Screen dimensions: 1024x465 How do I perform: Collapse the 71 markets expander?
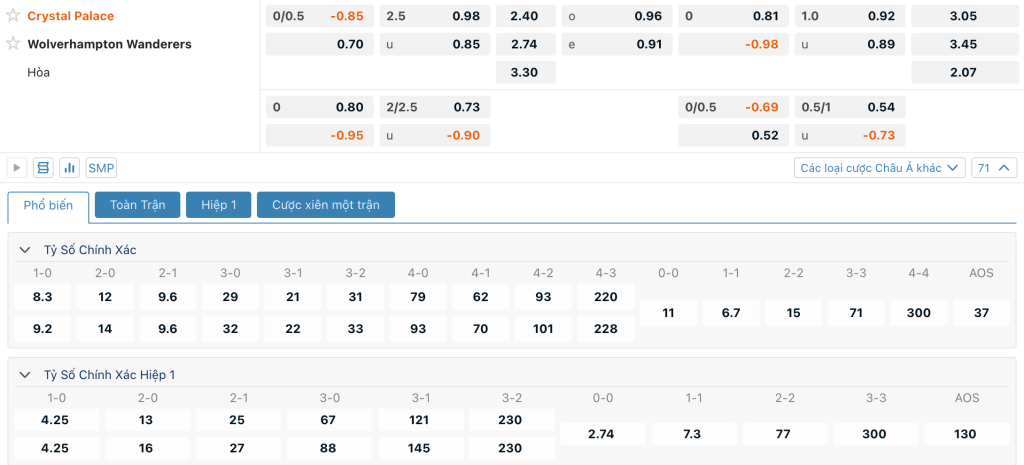(x=994, y=168)
